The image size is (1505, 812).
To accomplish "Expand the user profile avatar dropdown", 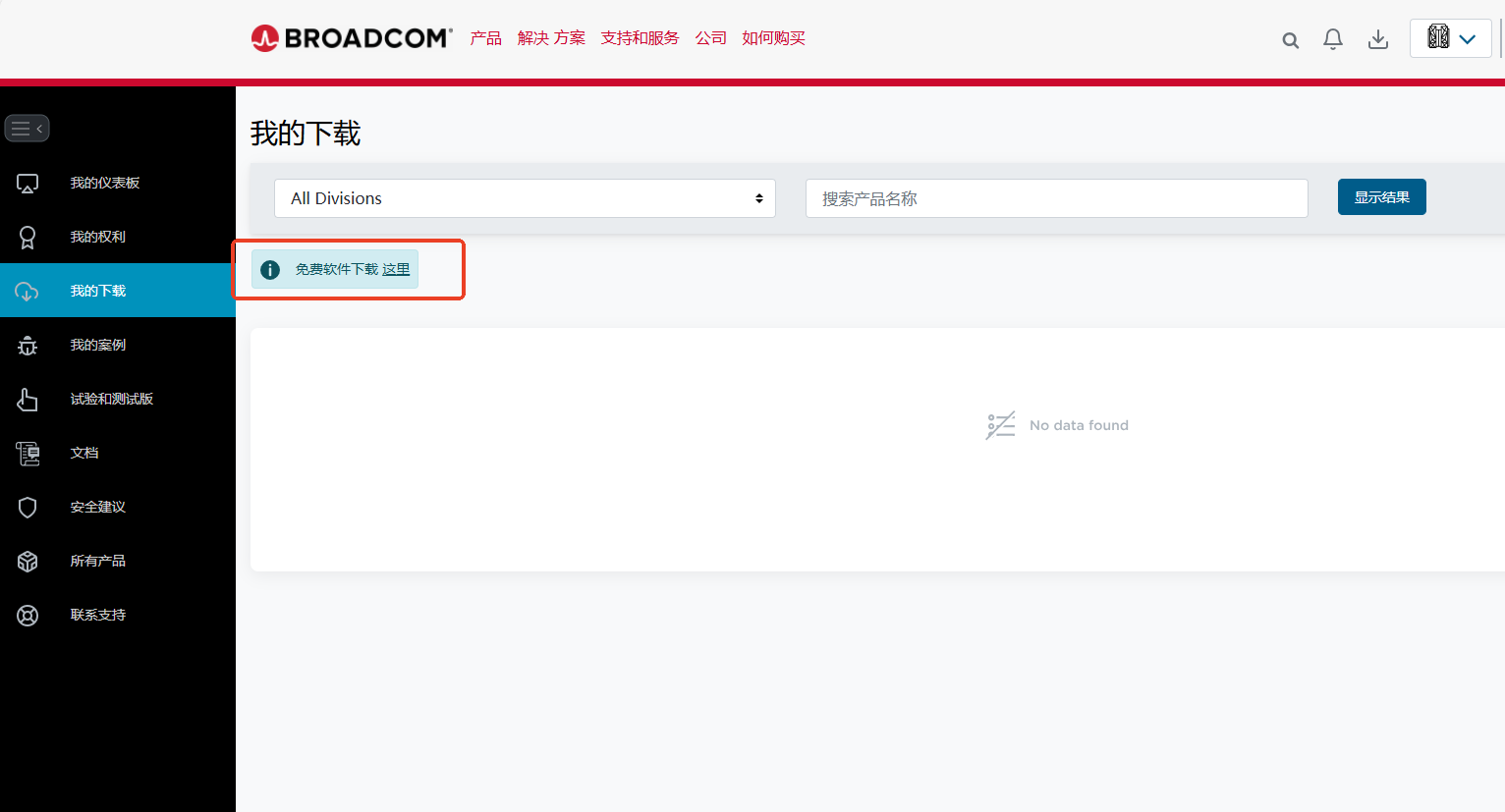I will (1451, 38).
